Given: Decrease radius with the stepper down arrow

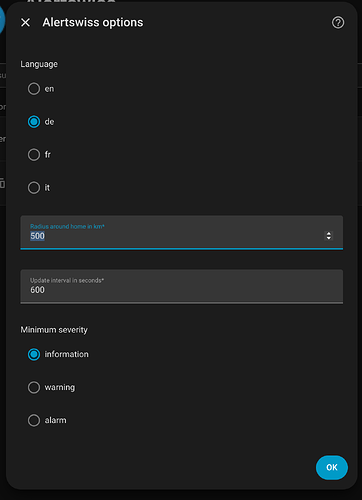Looking at the screenshot, I should [x=329, y=238].
